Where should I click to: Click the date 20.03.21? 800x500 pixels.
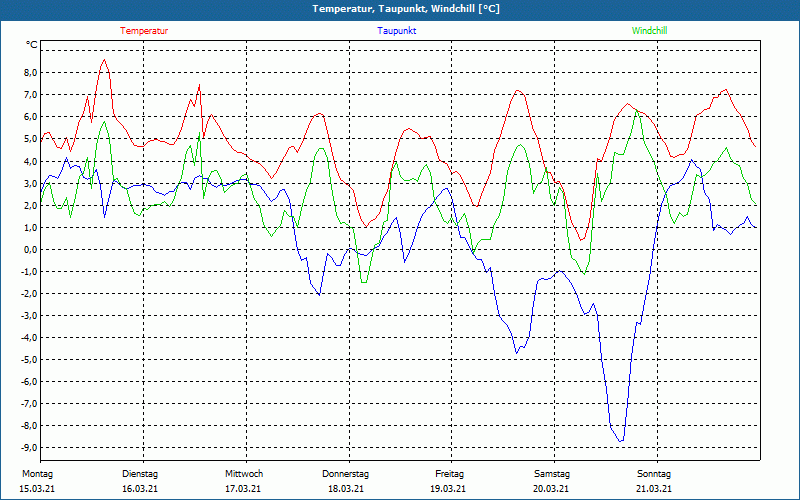click(x=551, y=489)
